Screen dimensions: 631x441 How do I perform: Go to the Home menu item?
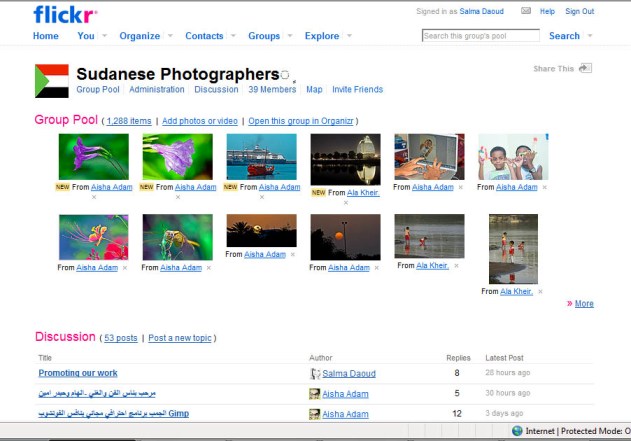pos(45,36)
